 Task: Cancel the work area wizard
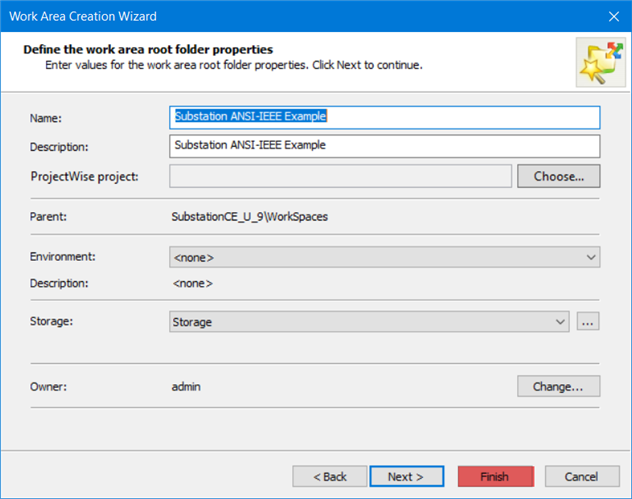[x=582, y=476]
